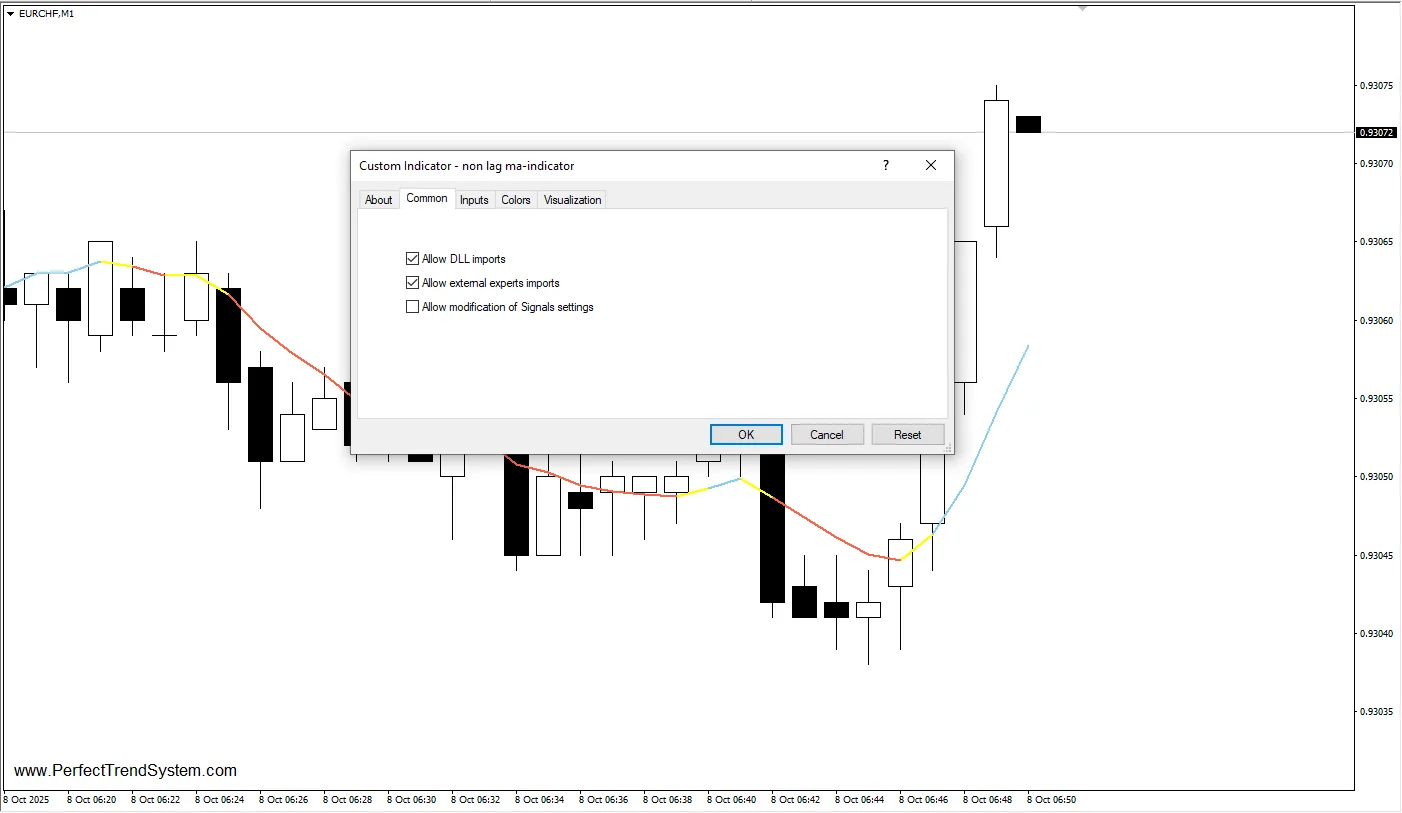Click the chart shift triangle marker
Viewport: 1402px width, 813px height.
coord(1082,8)
